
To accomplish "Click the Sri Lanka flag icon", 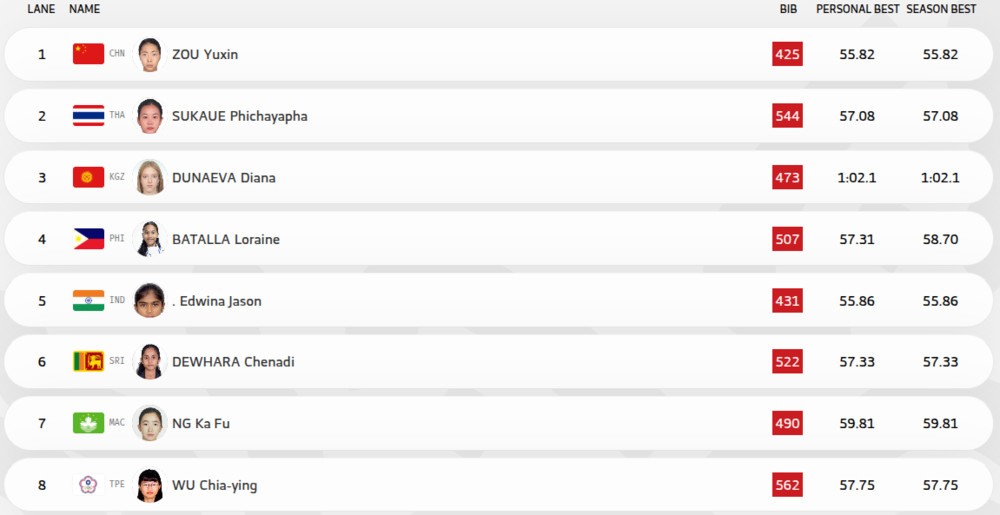I will (x=88, y=361).
